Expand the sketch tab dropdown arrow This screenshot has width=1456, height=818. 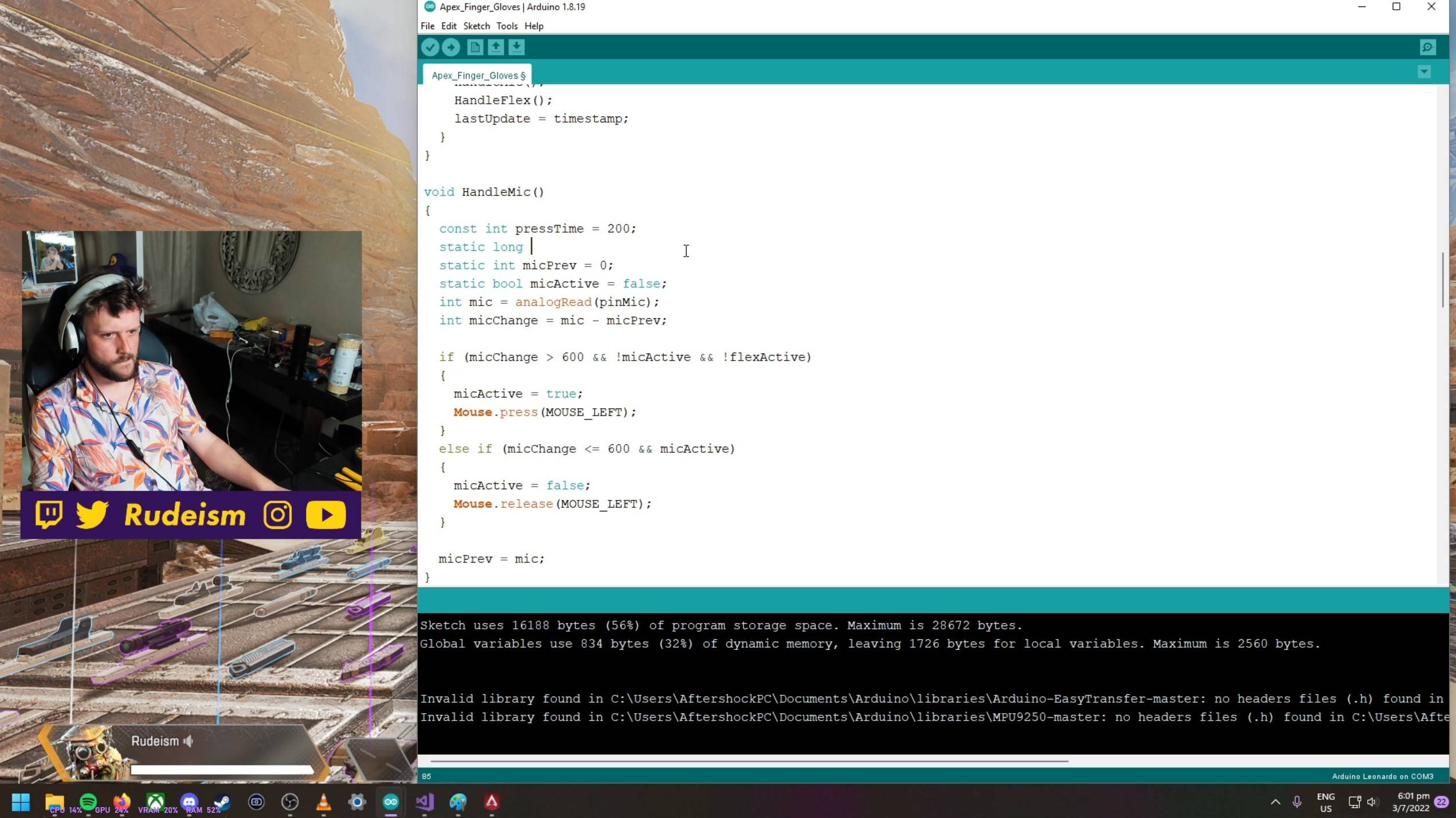1424,72
